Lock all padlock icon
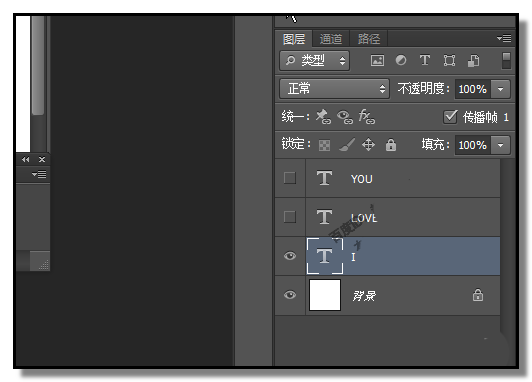532x382 pixels. 391,145
